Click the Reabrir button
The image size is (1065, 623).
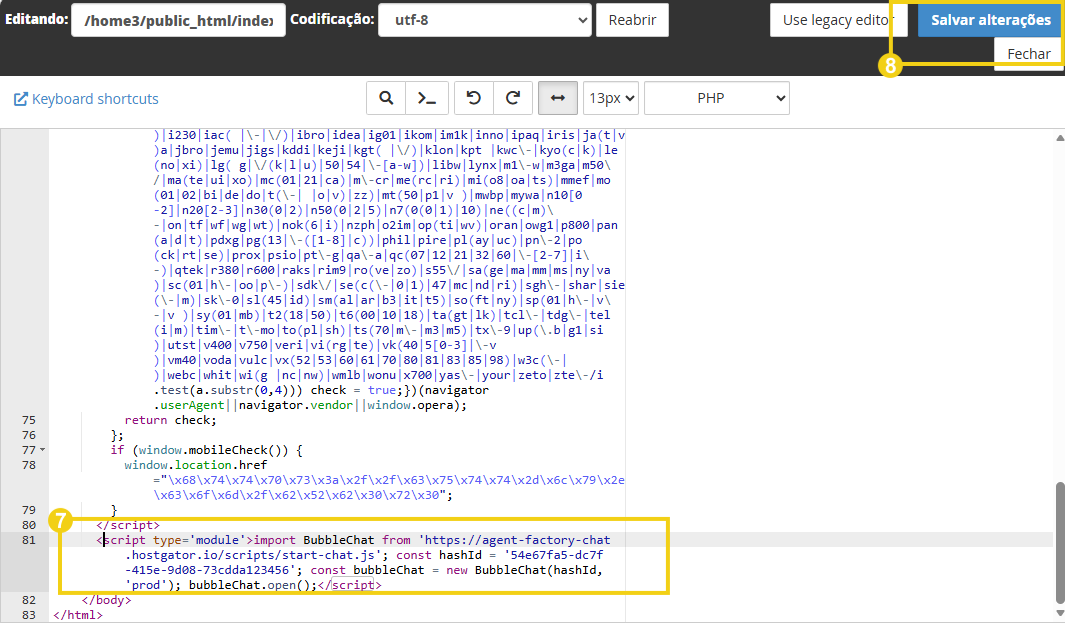coord(632,20)
